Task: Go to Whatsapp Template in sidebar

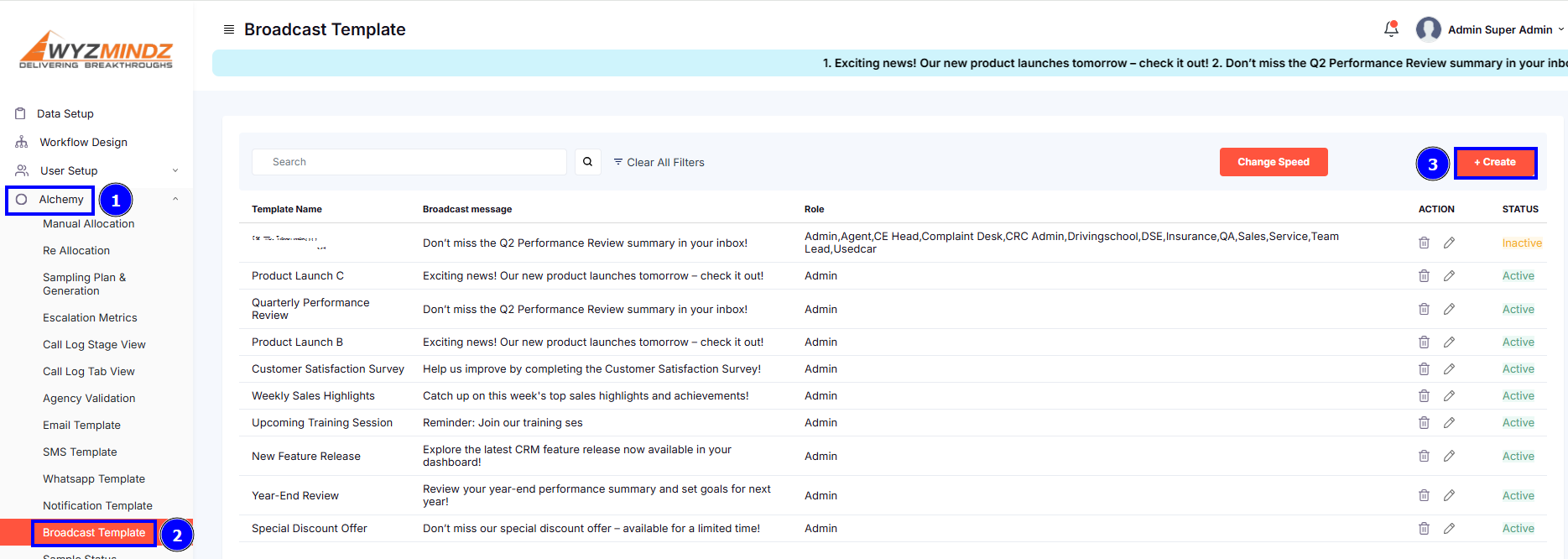Action: 94,479
